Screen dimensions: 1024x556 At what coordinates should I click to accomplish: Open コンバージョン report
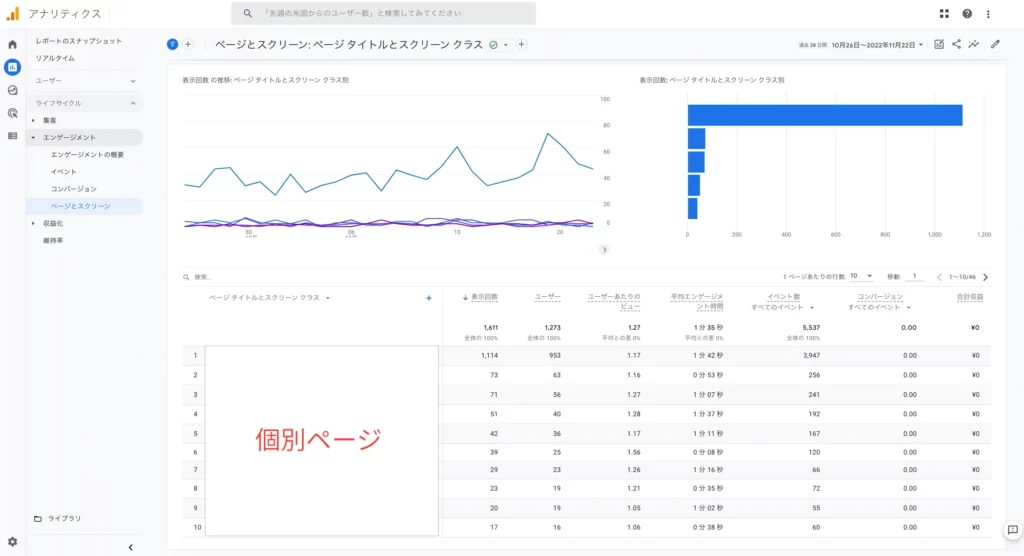click(x=73, y=189)
